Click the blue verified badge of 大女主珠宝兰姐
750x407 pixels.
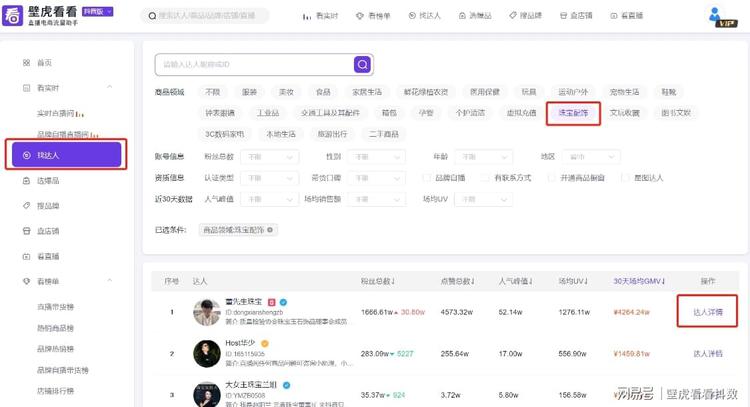286,385
